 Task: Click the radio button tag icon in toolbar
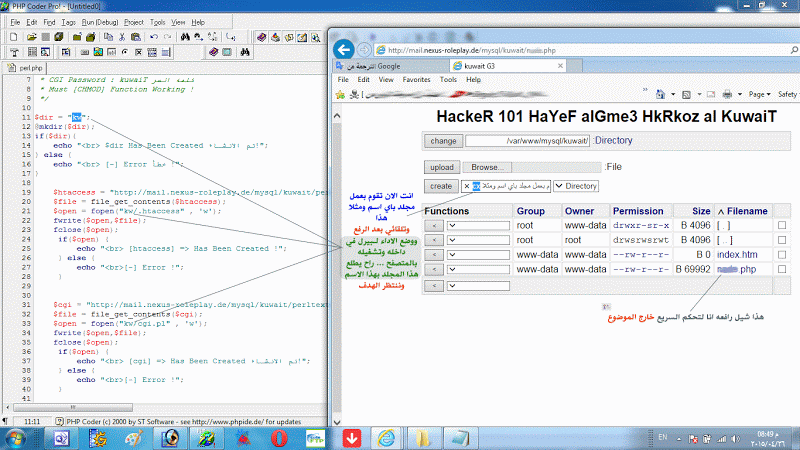[125, 52]
